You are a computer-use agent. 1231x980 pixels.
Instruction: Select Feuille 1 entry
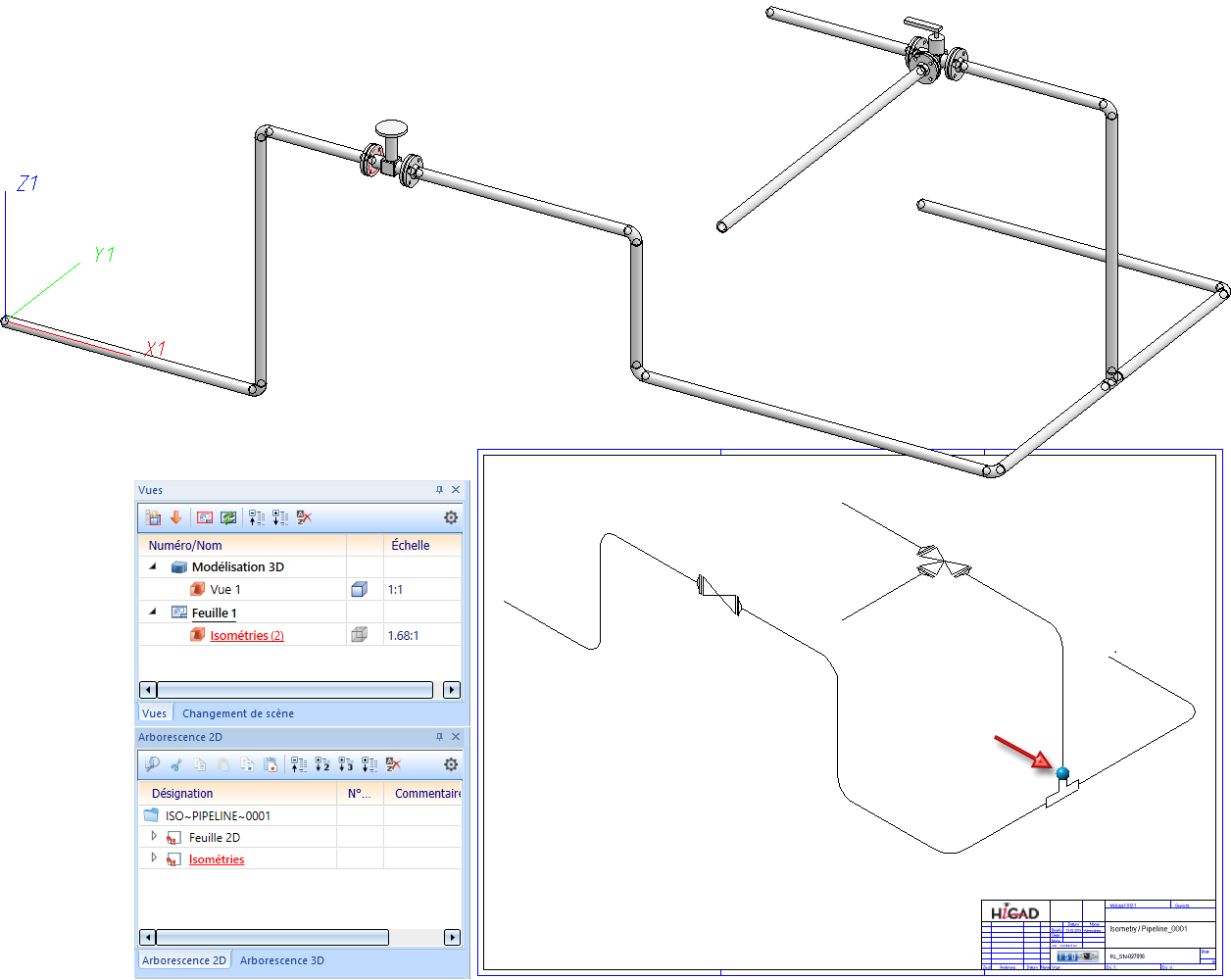[214, 612]
